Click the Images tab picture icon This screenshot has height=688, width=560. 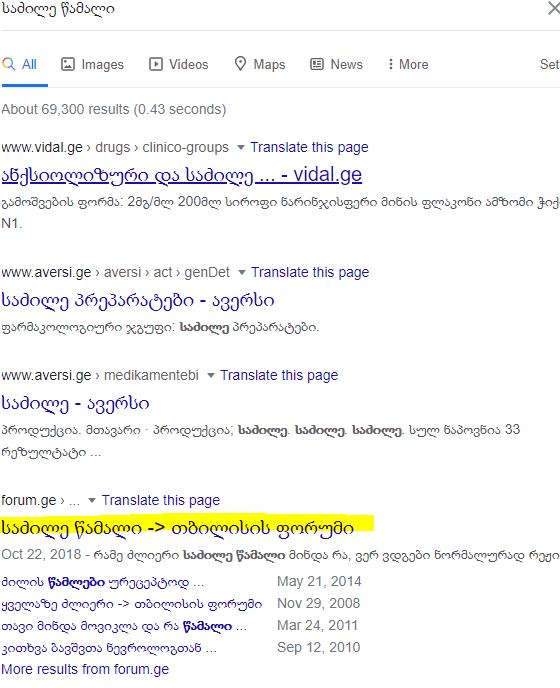[68, 64]
